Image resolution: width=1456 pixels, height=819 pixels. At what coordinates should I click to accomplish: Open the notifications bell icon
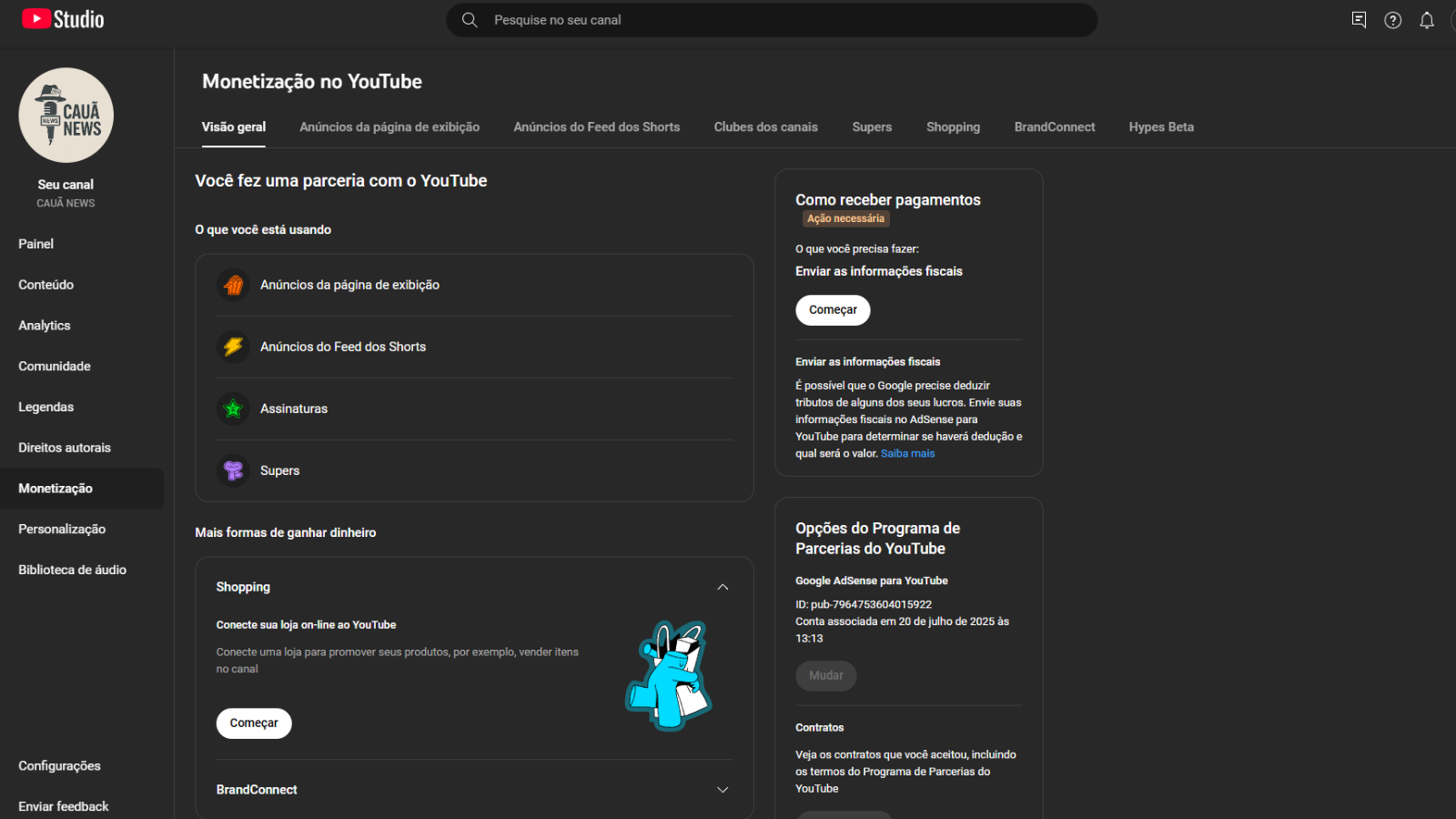pos(1427,20)
